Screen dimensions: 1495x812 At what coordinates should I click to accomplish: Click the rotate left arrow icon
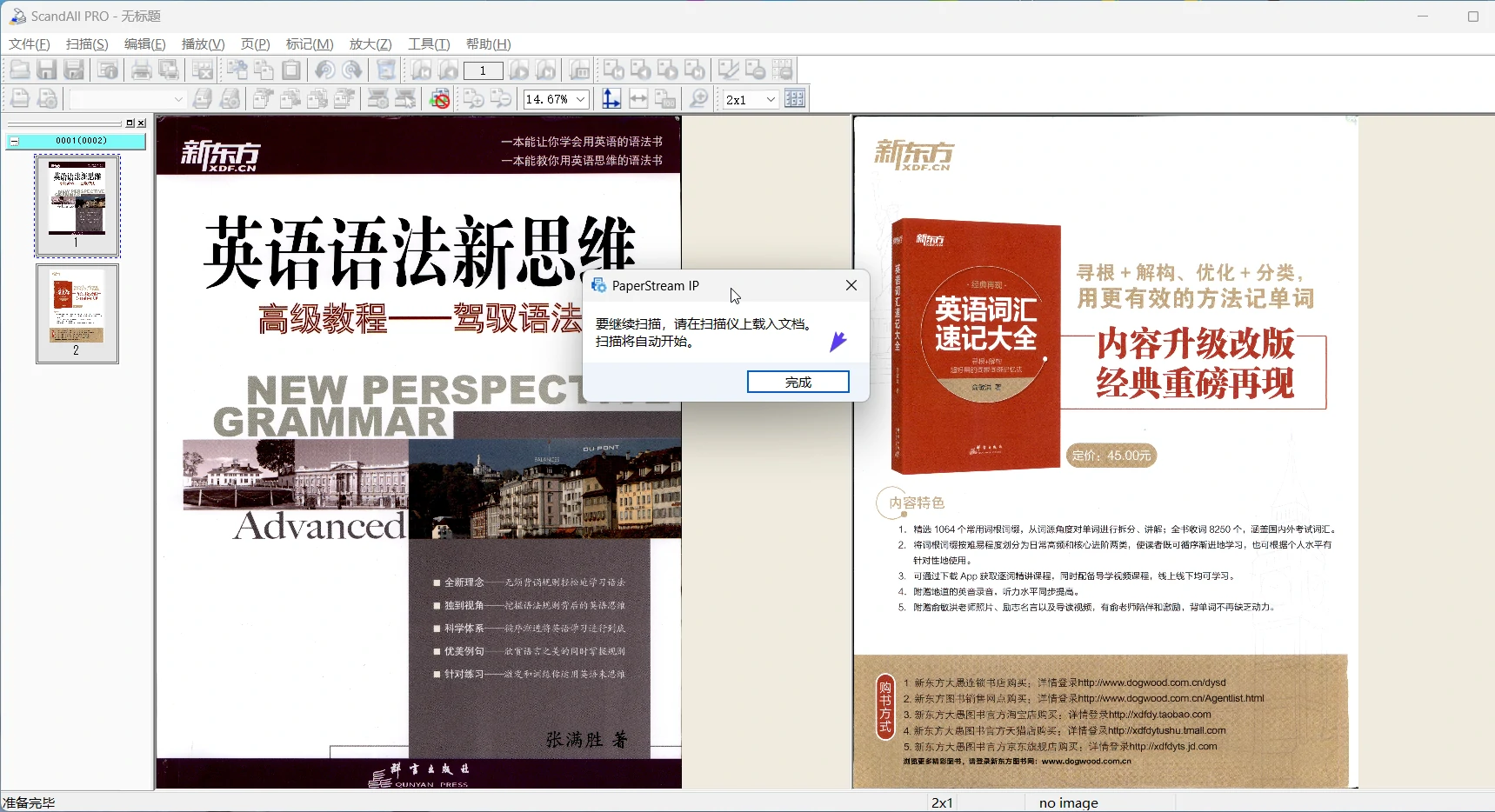point(324,70)
